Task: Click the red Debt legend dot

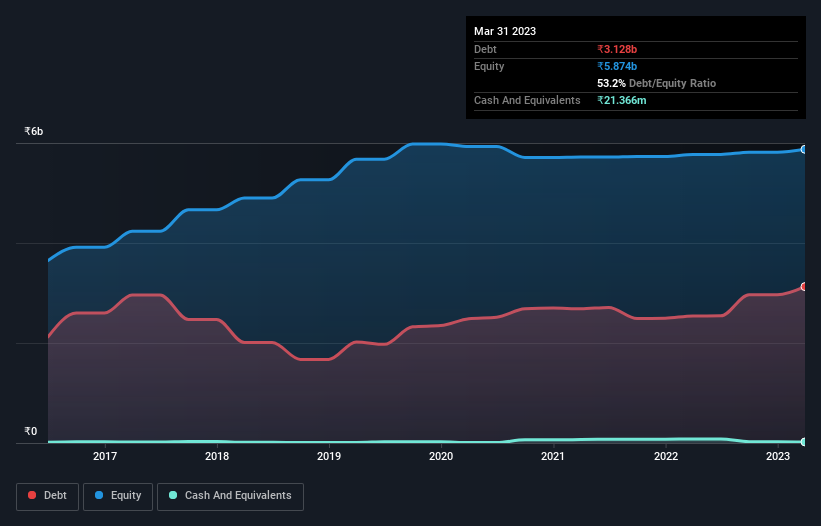Action: [x=32, y=495]
